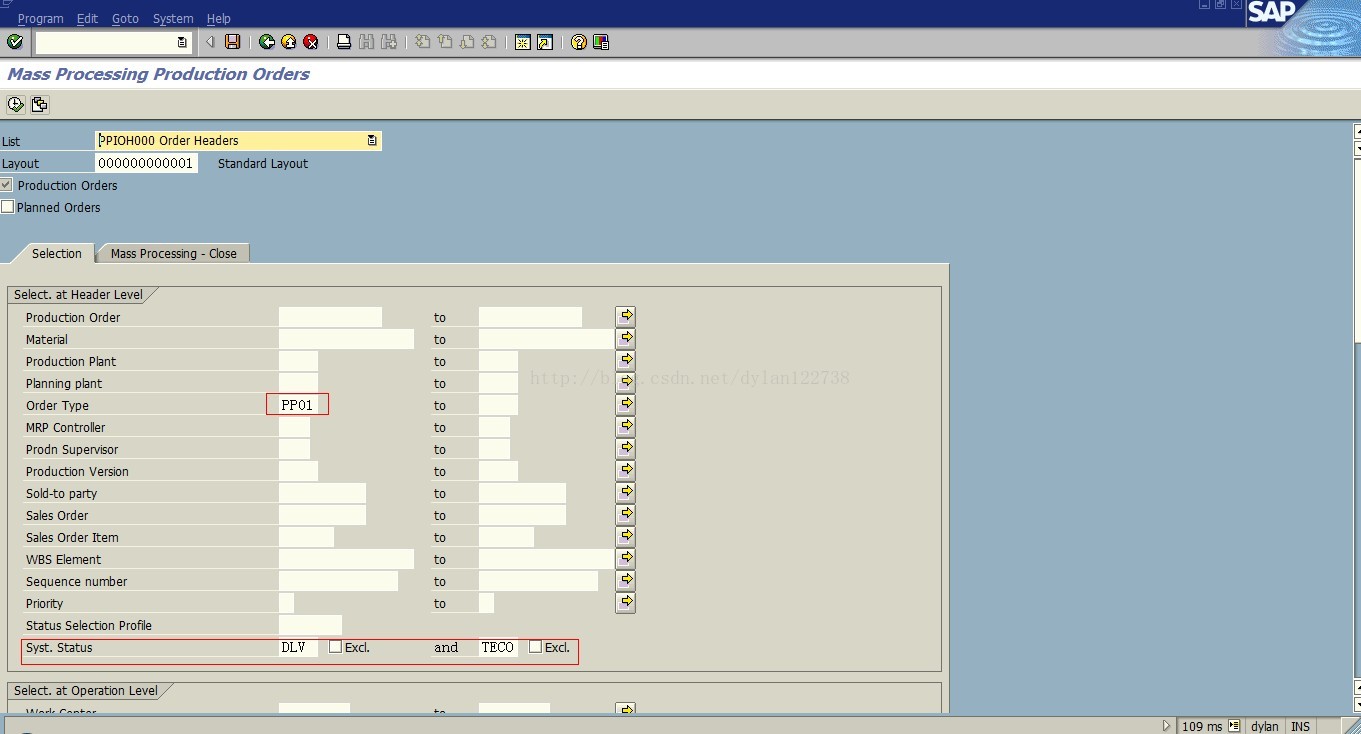Viewport: 1361px width, 734px height.
Task: Click the Last Page icon
Action: coord(488,42)
